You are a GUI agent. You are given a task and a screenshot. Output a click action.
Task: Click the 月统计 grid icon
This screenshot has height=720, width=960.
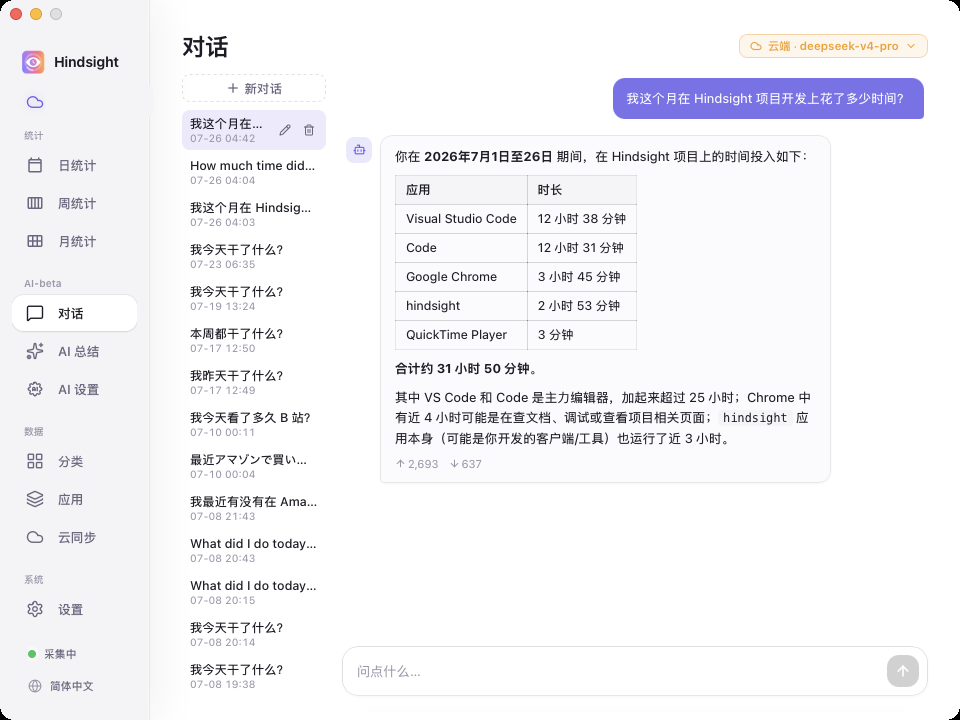(35, 241)
